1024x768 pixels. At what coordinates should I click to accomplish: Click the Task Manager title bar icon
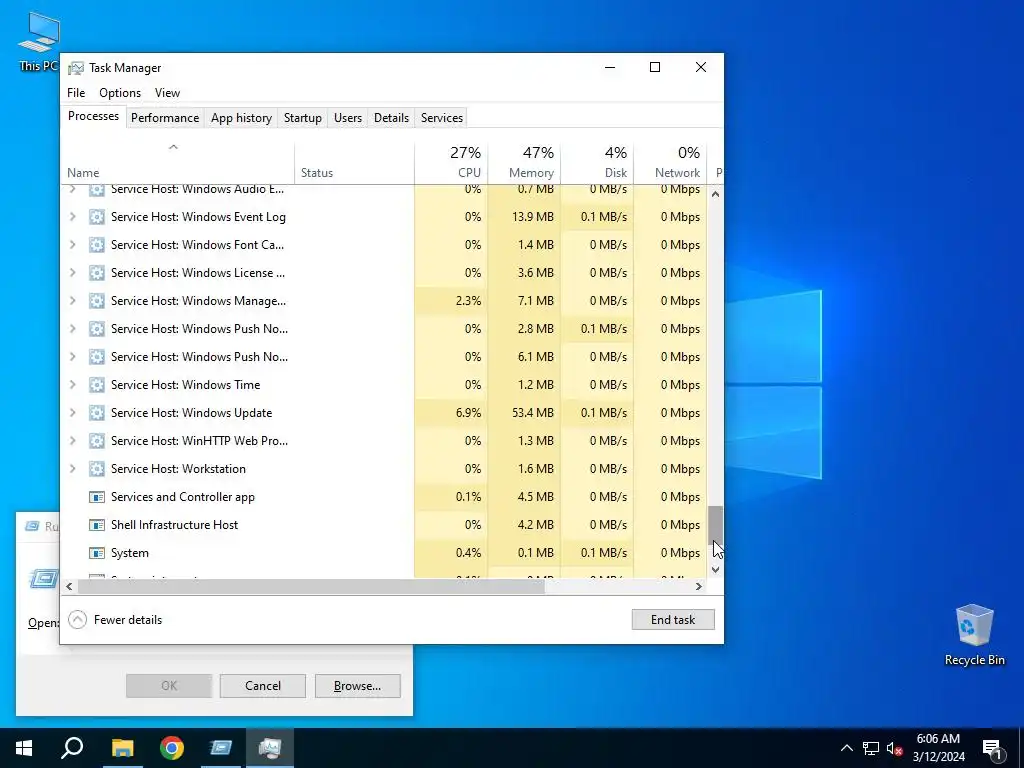(x=76, y=68)
